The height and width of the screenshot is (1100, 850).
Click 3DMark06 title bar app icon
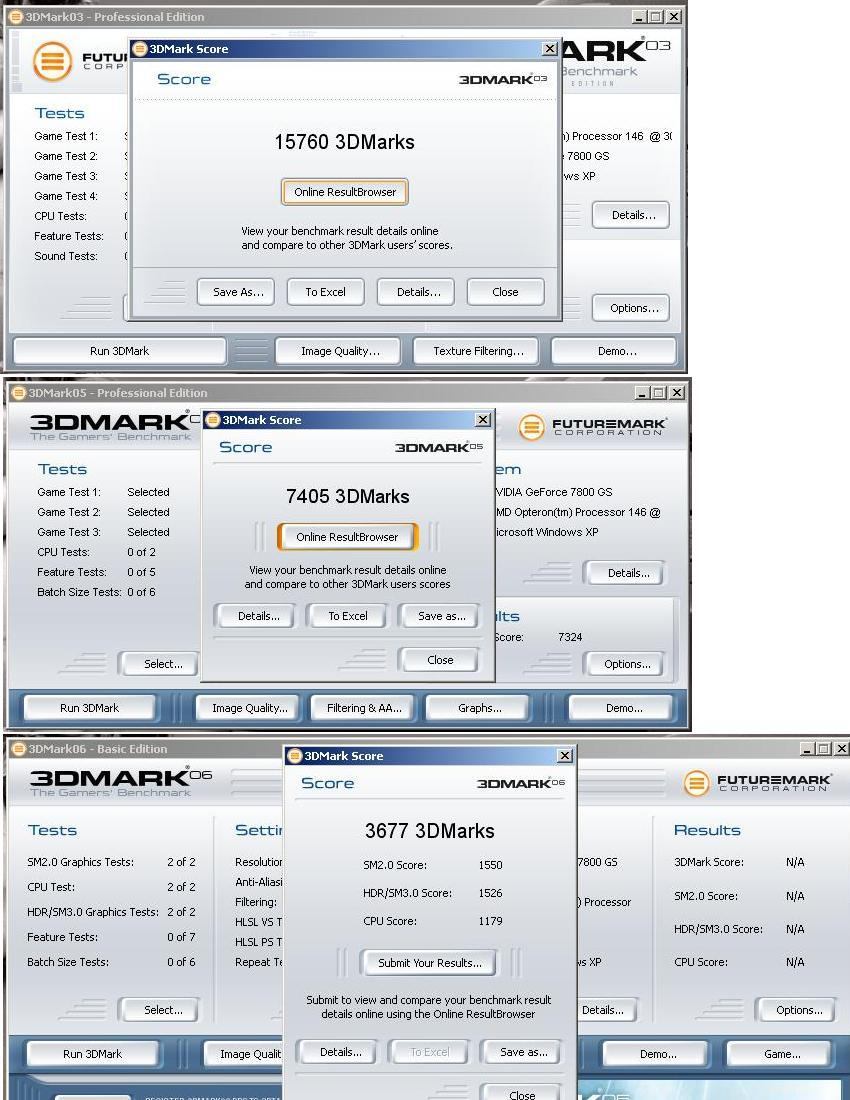coord(19,749)
